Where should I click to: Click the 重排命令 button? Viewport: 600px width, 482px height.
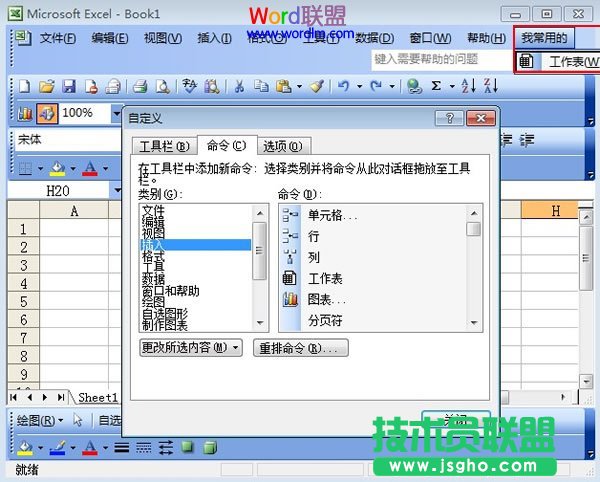click(x=301, y=348)
